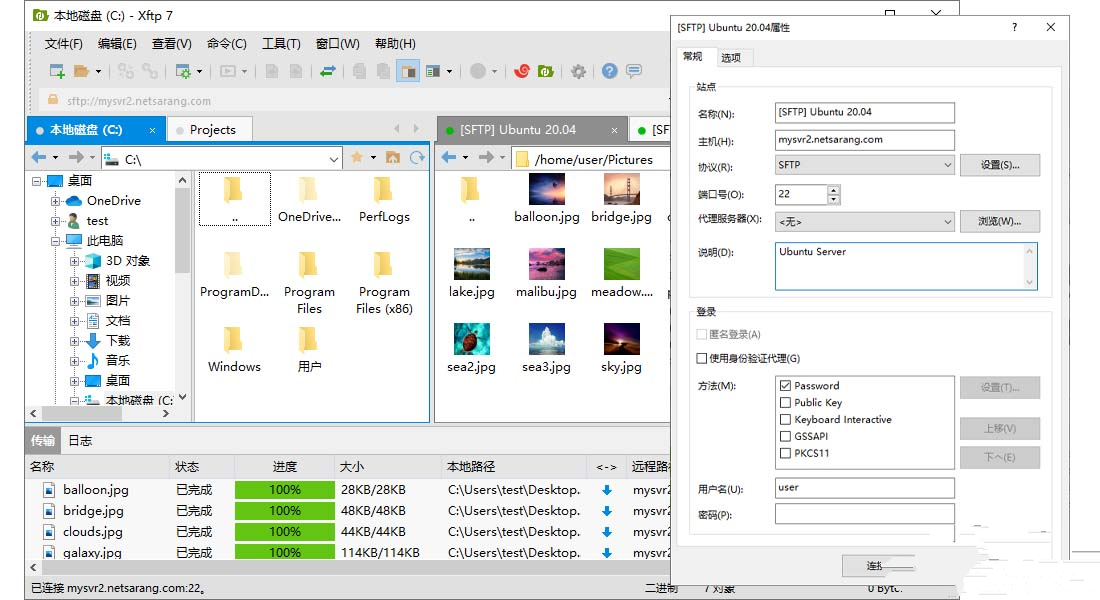Close the [SFTP] Ubuntu 20.04 tab
1100x600 pixels.
point(615,130)
